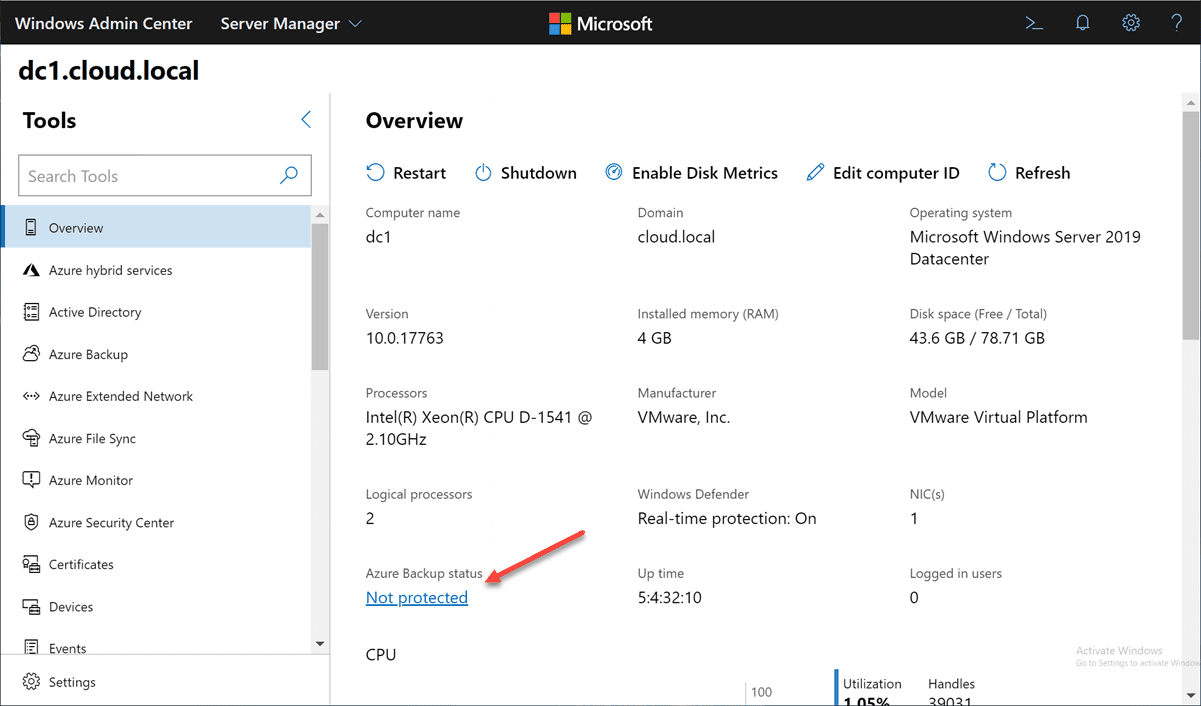Click the Restart server button
This screenshot has width=1201, height=706.
[x=406, y=173]
